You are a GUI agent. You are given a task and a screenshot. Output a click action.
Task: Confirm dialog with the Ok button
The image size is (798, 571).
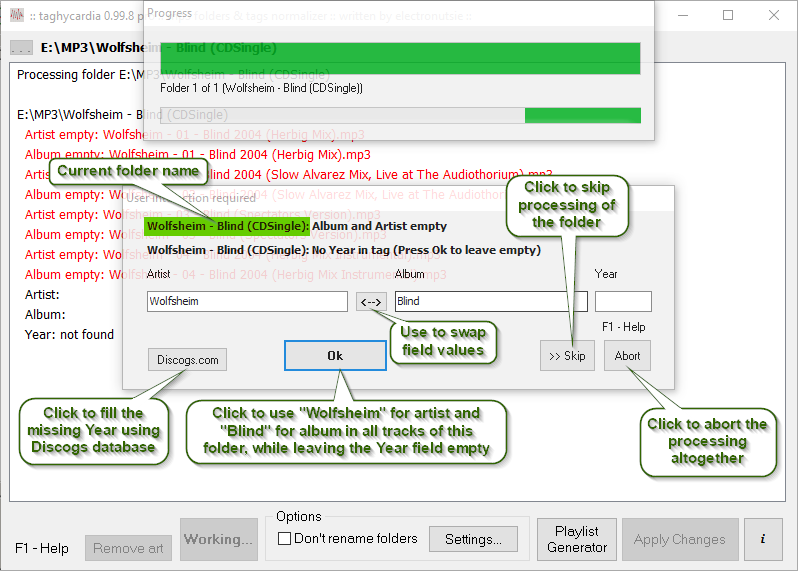point(335,356)
